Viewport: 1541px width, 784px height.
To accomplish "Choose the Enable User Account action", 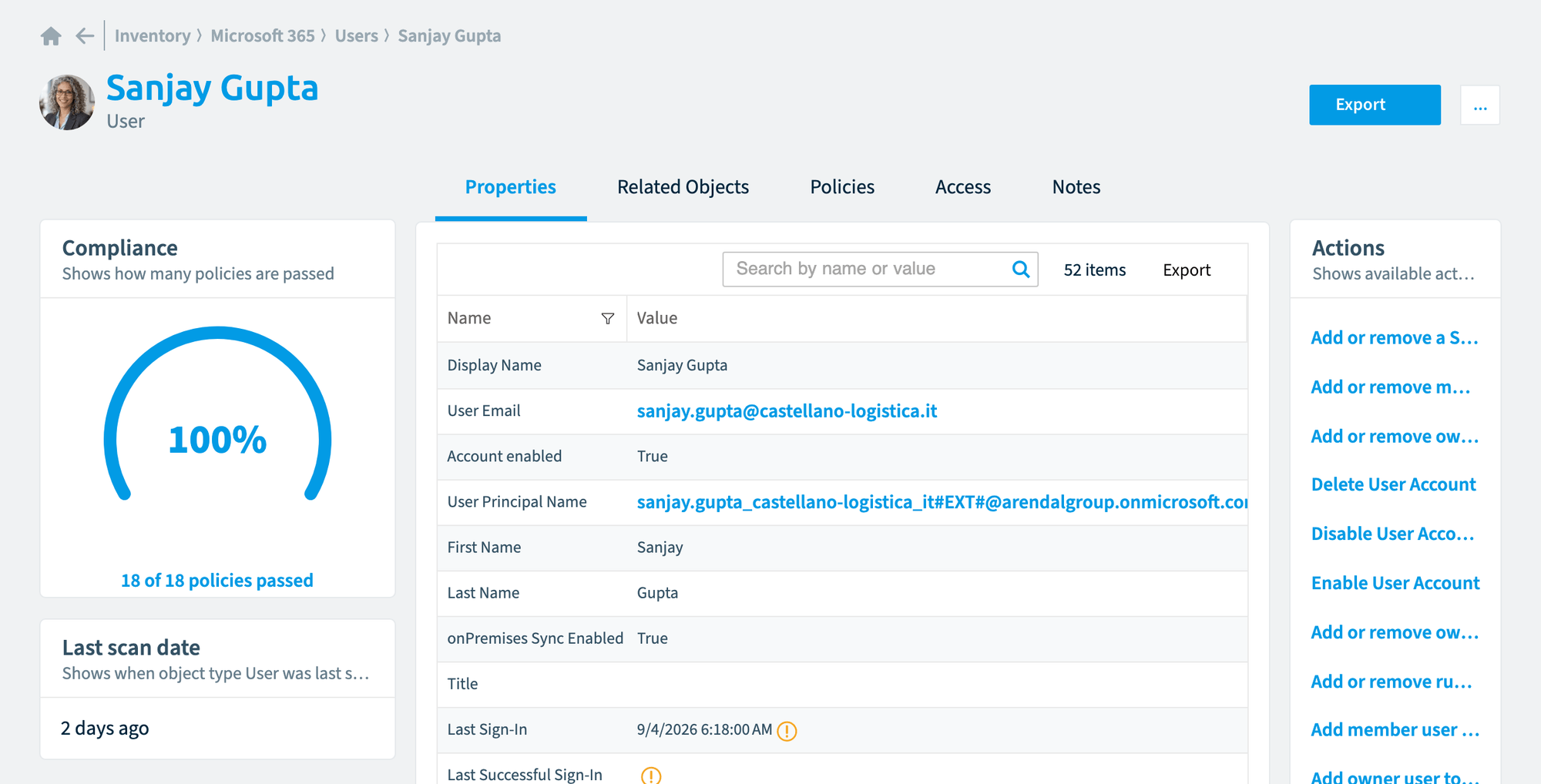I will [1395, 583].
